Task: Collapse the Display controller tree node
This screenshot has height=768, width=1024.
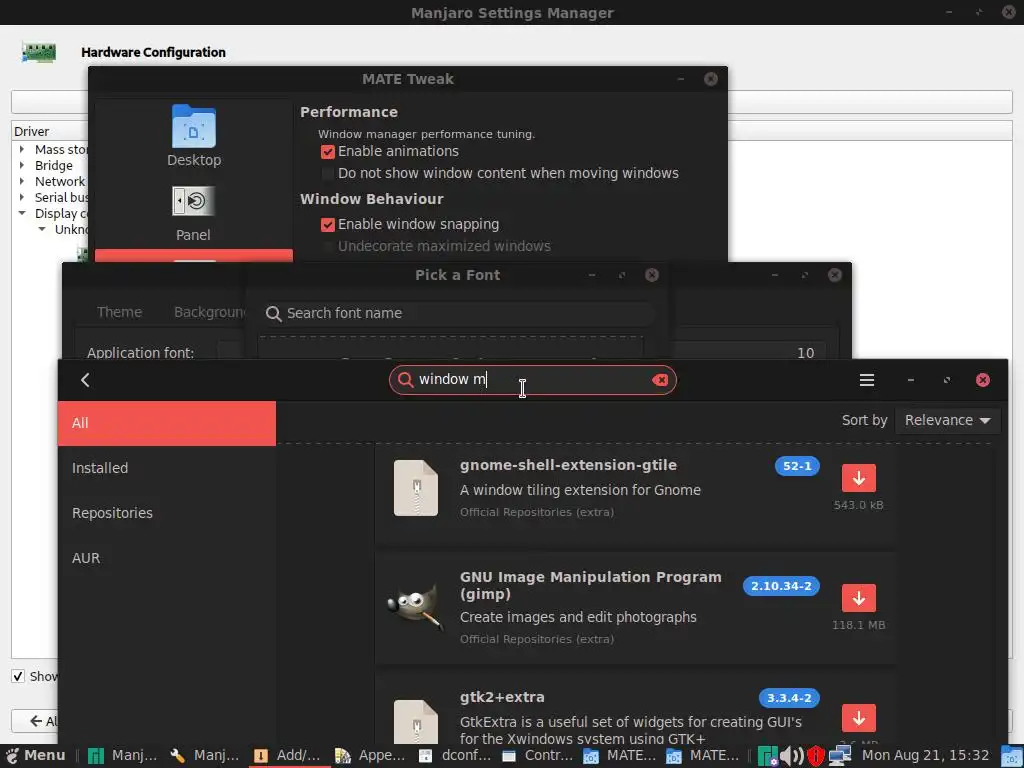Action: (22, 213)
